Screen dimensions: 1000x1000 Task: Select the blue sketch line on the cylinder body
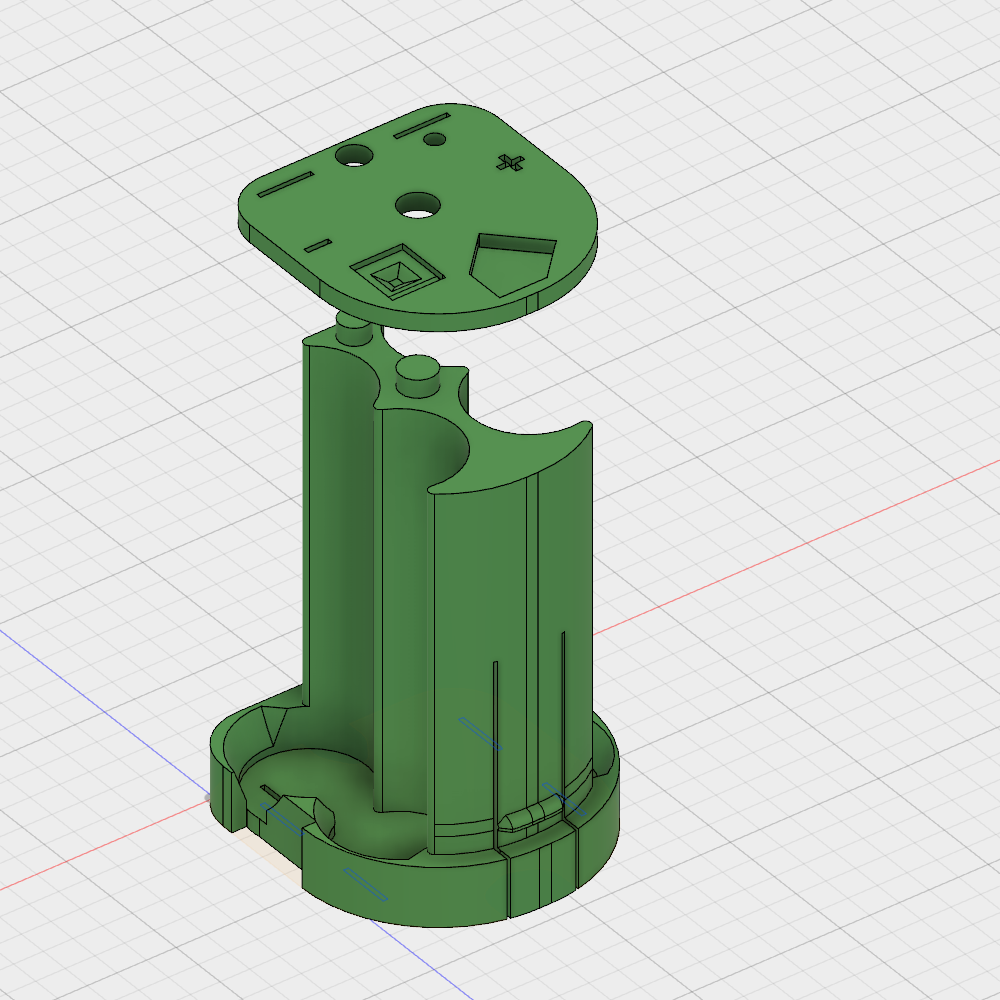pos(480,732)
